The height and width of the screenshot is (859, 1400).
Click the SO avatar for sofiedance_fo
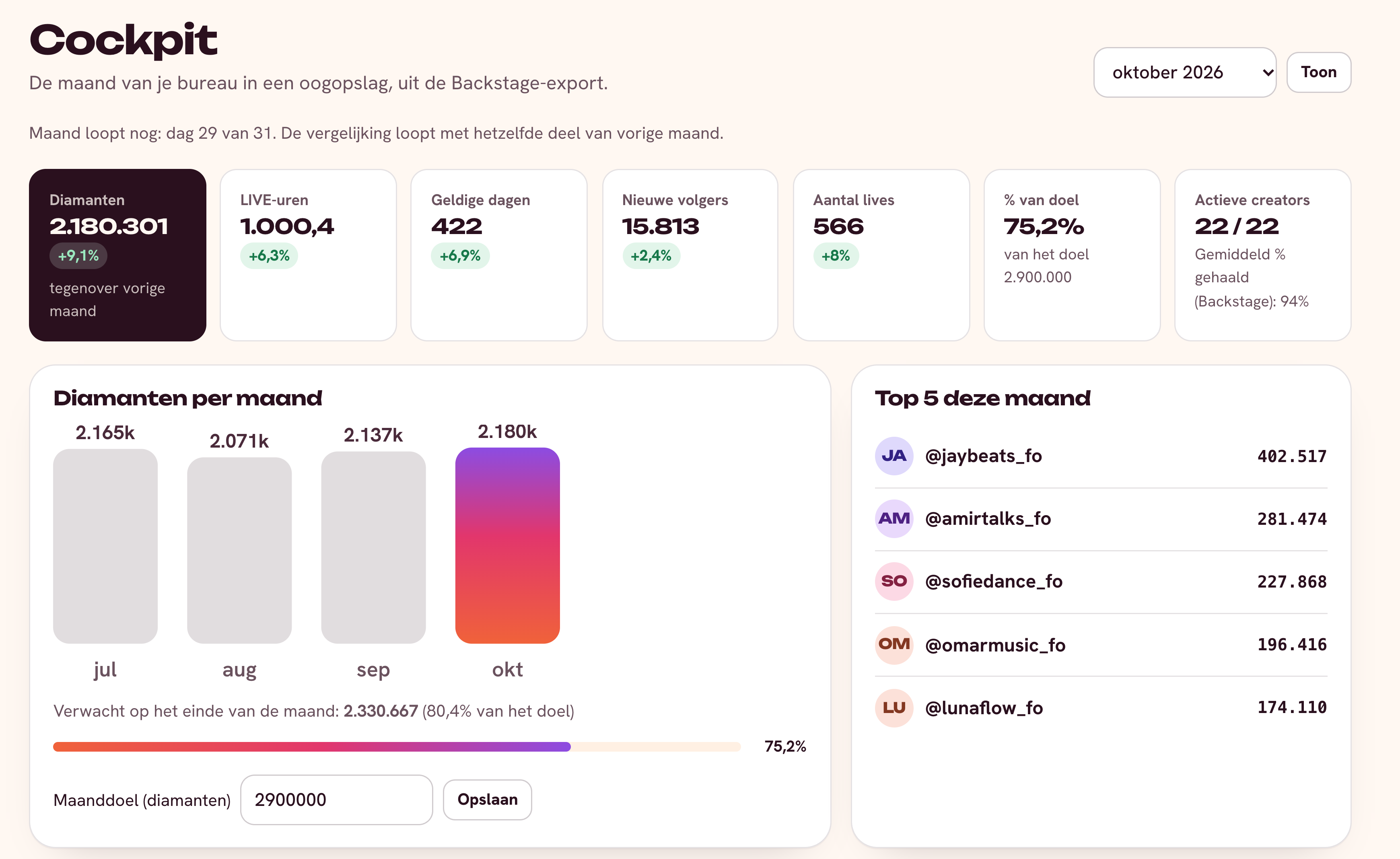(894, 582)
